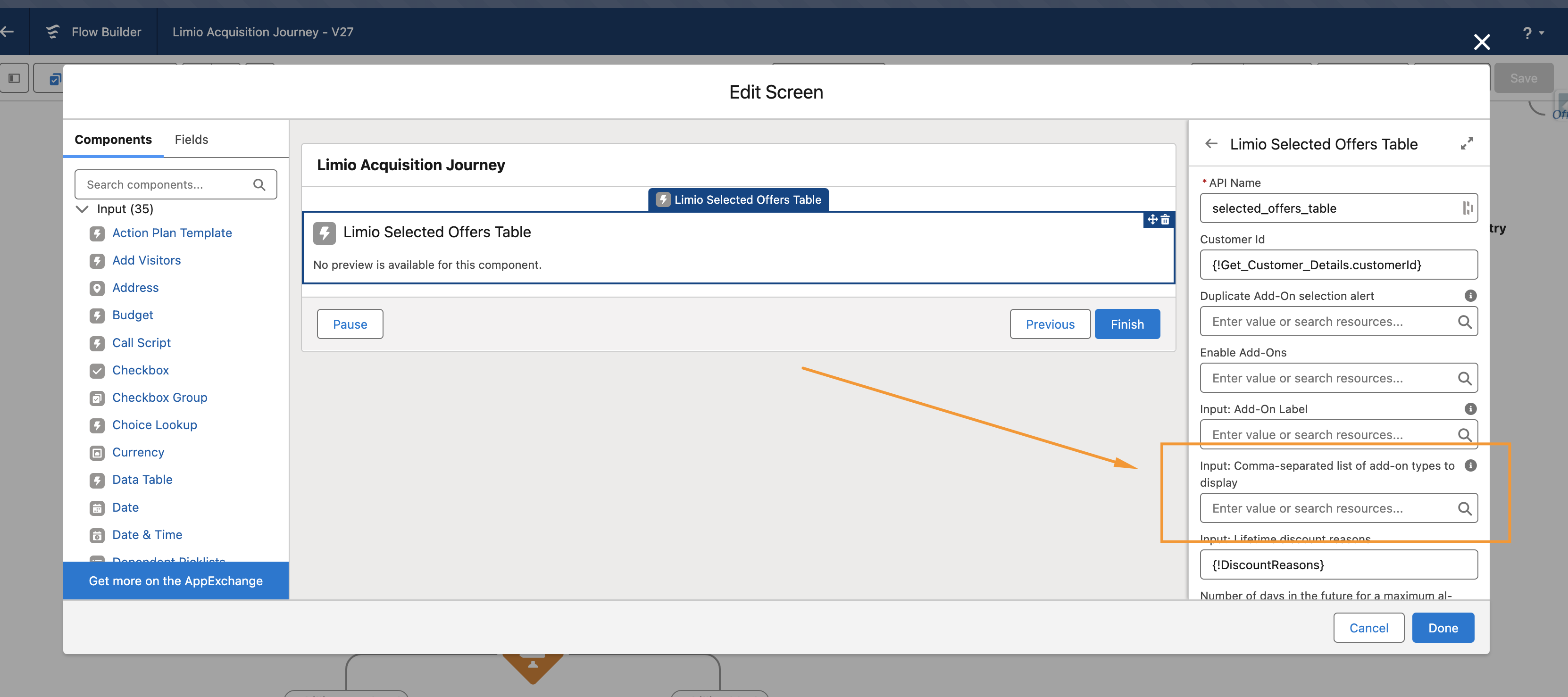The image size is (1568, 697).
Task: Go back from Limio Selected Offers Table properties
Action: (x=1211, y=144)
